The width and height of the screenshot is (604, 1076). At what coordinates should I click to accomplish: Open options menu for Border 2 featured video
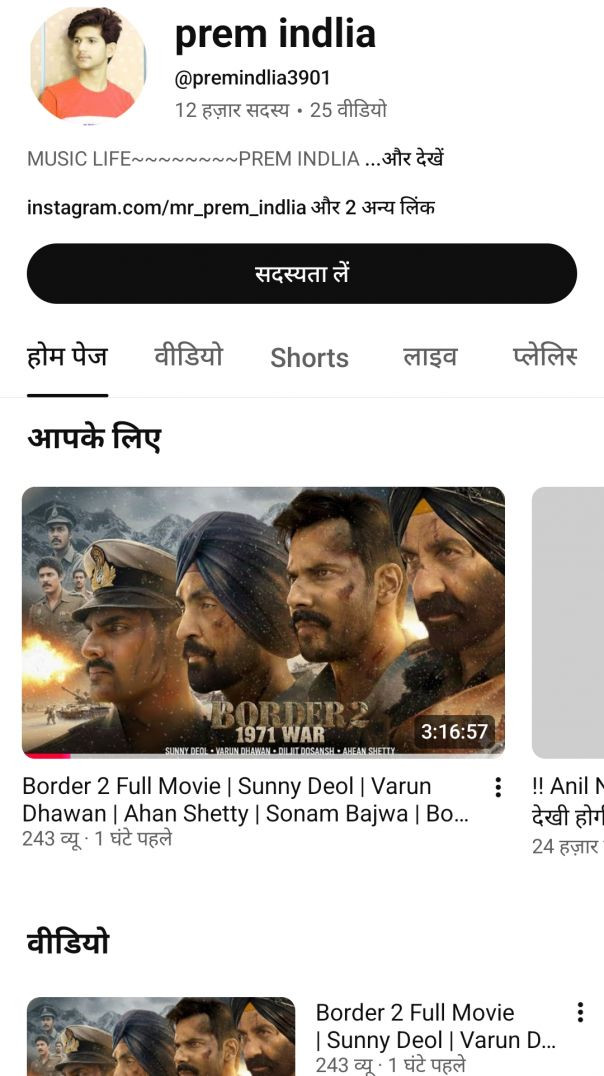[498, 787]
